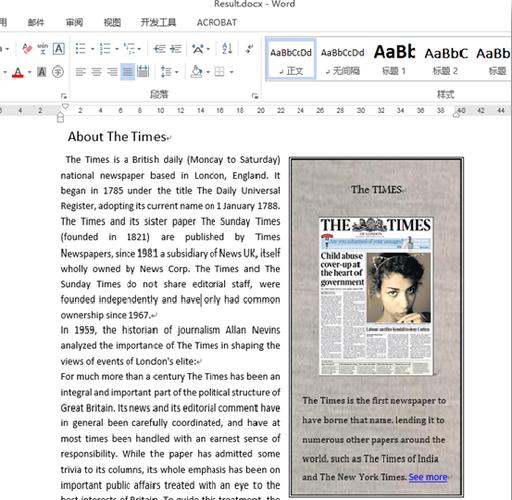Click the 'About The Times' heading
512x500 pixels.
[117, 137]
